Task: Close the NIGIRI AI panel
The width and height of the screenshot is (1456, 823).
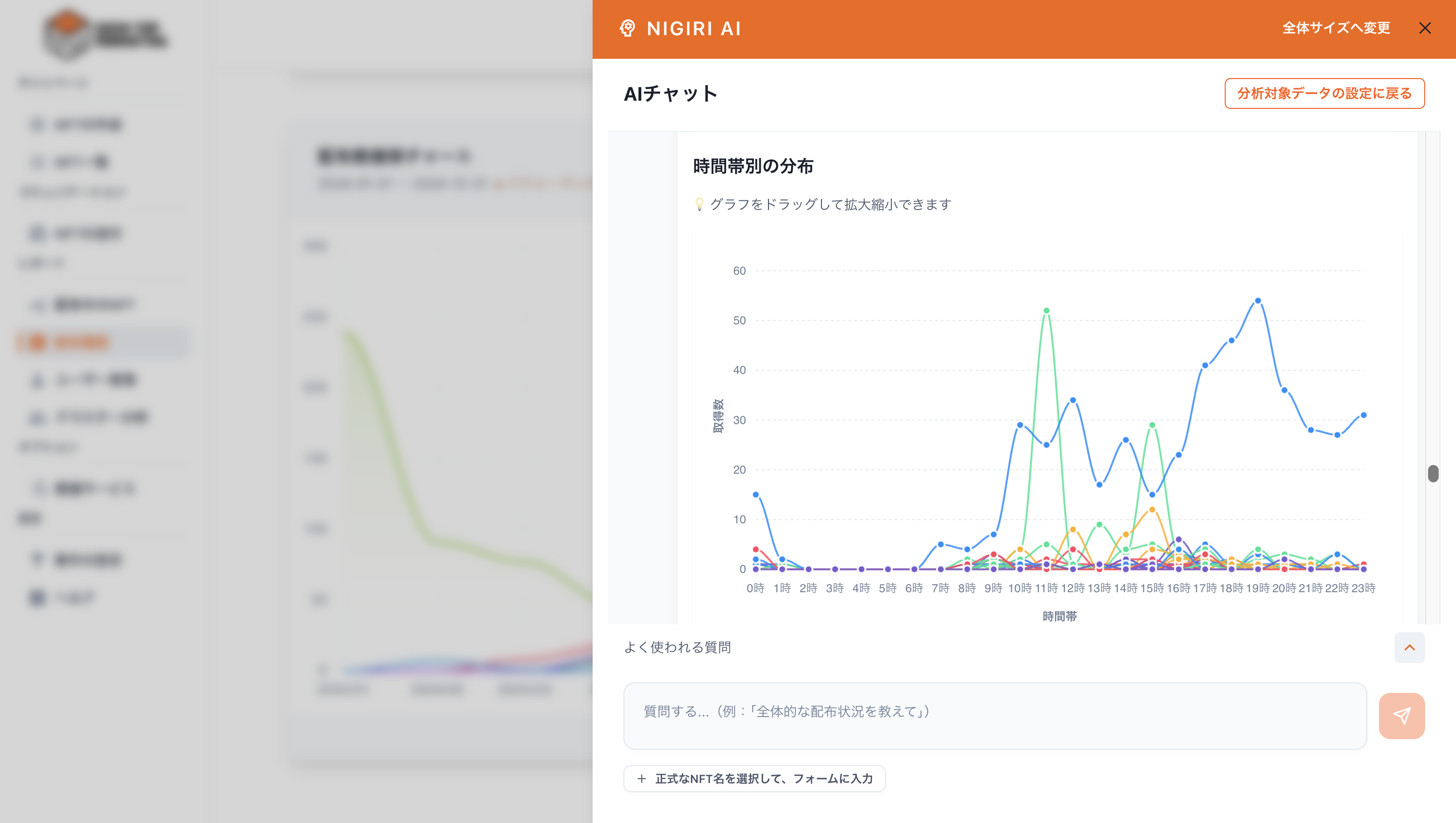Action: tap(1425, 28)
